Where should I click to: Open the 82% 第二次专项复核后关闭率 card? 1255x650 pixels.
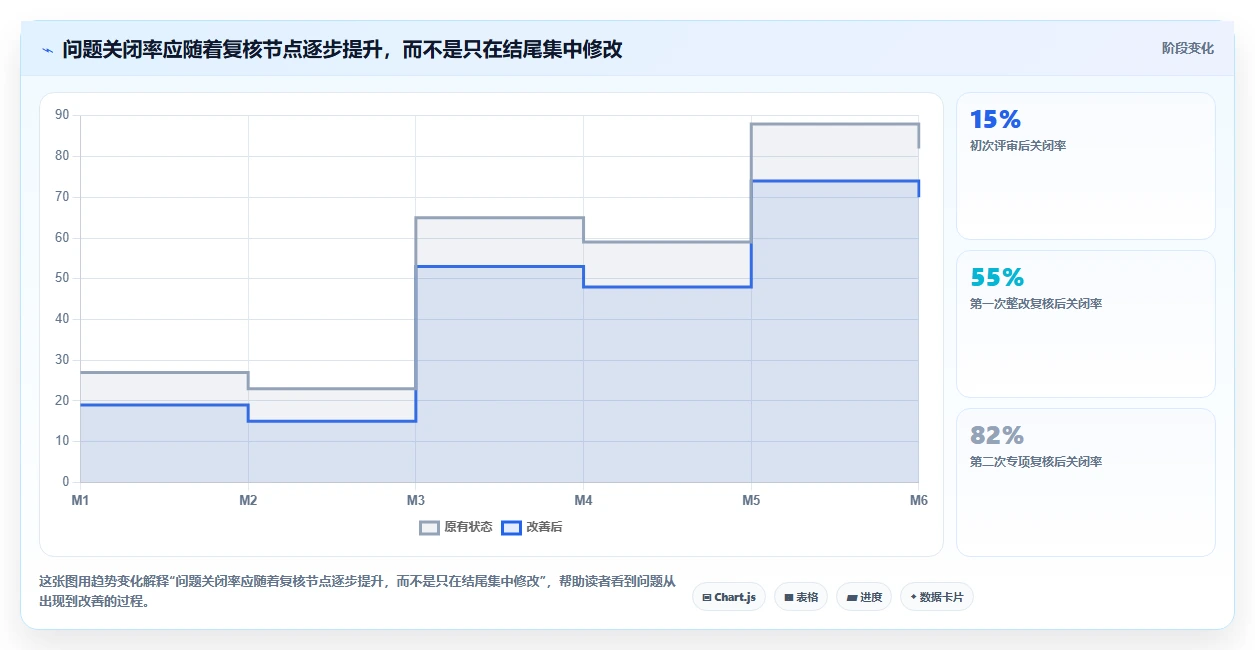point(1086,482)
